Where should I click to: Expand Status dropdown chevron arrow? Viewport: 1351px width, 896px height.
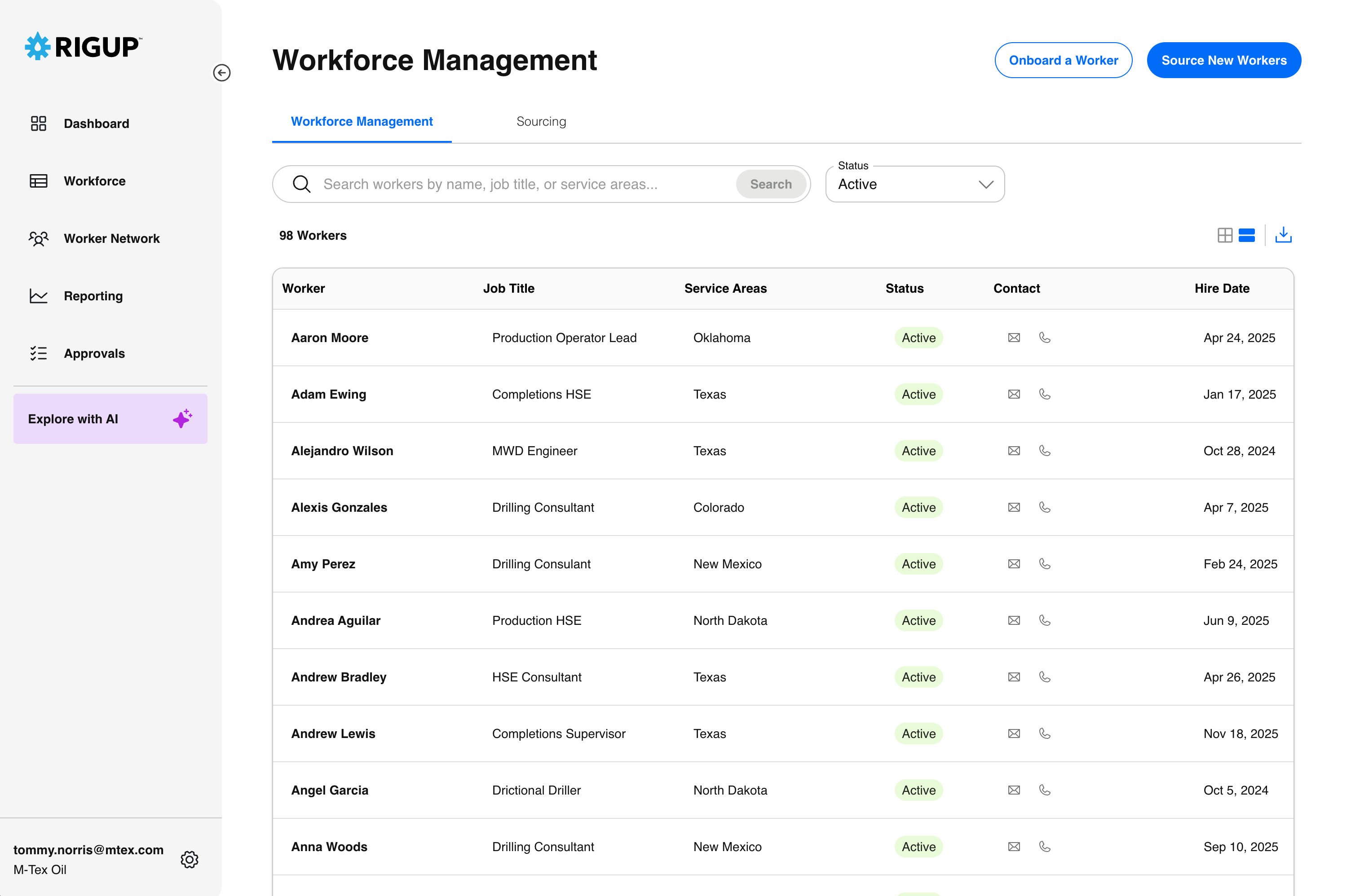(x=986, y=184)
